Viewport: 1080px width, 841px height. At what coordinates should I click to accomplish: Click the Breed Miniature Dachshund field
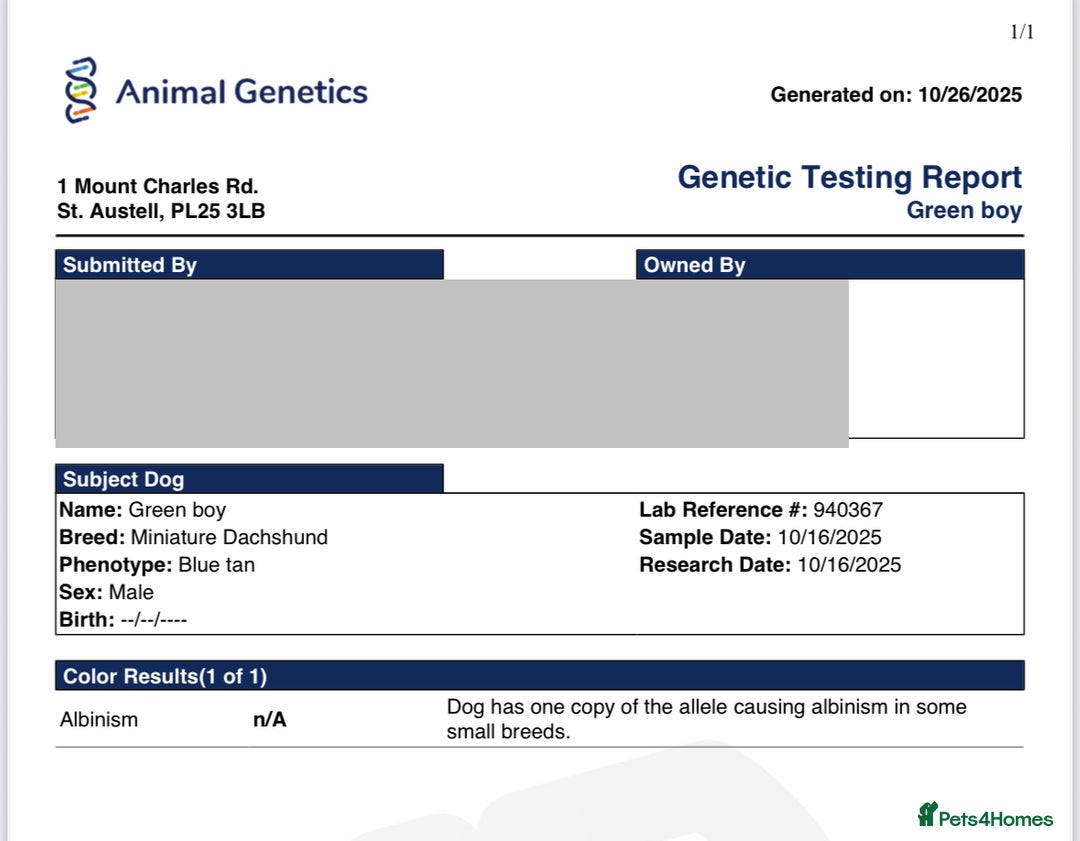(194, 537)
